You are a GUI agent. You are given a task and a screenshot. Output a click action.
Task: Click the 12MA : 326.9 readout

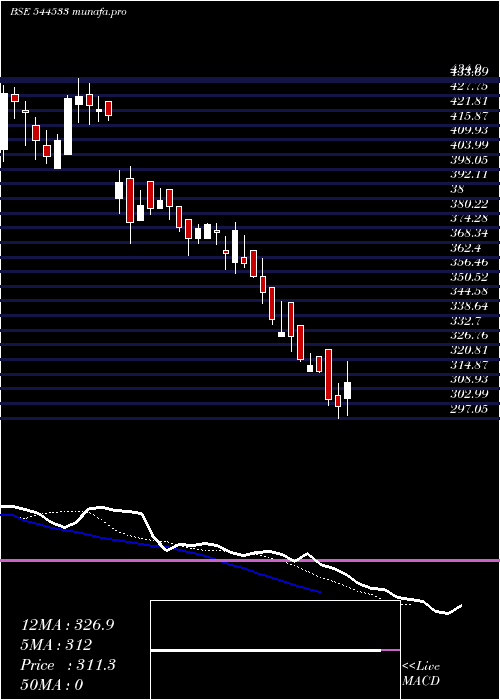67,625
